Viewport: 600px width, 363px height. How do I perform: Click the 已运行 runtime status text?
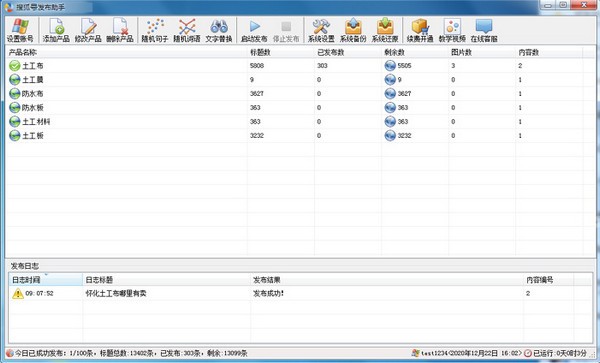(x=559, y=353)
